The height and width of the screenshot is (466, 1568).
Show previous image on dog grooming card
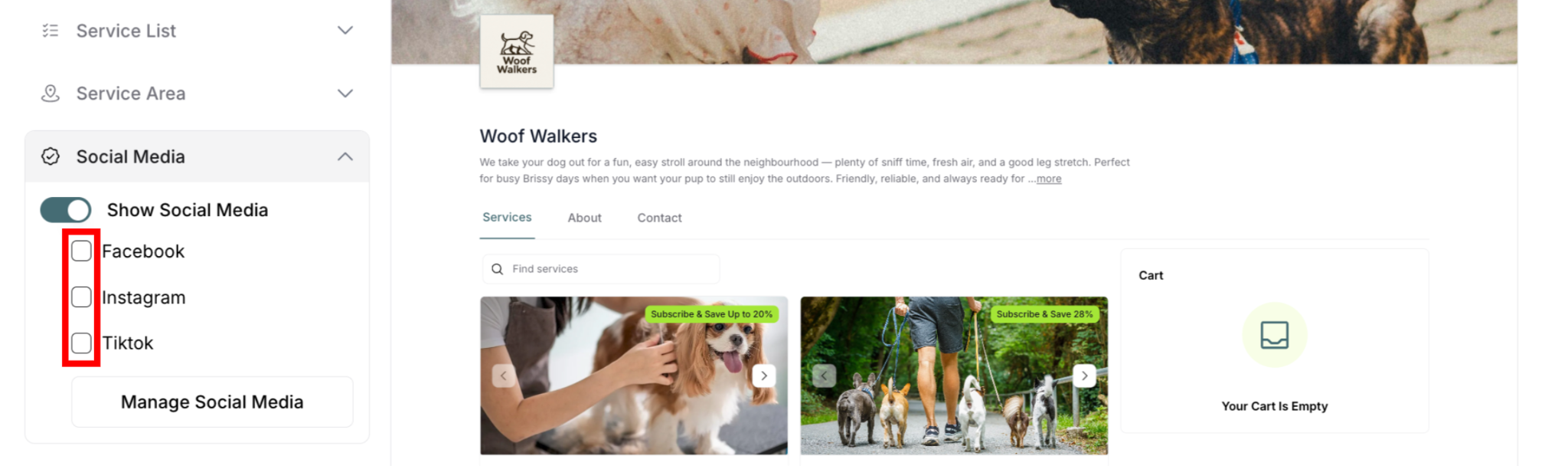504,376
